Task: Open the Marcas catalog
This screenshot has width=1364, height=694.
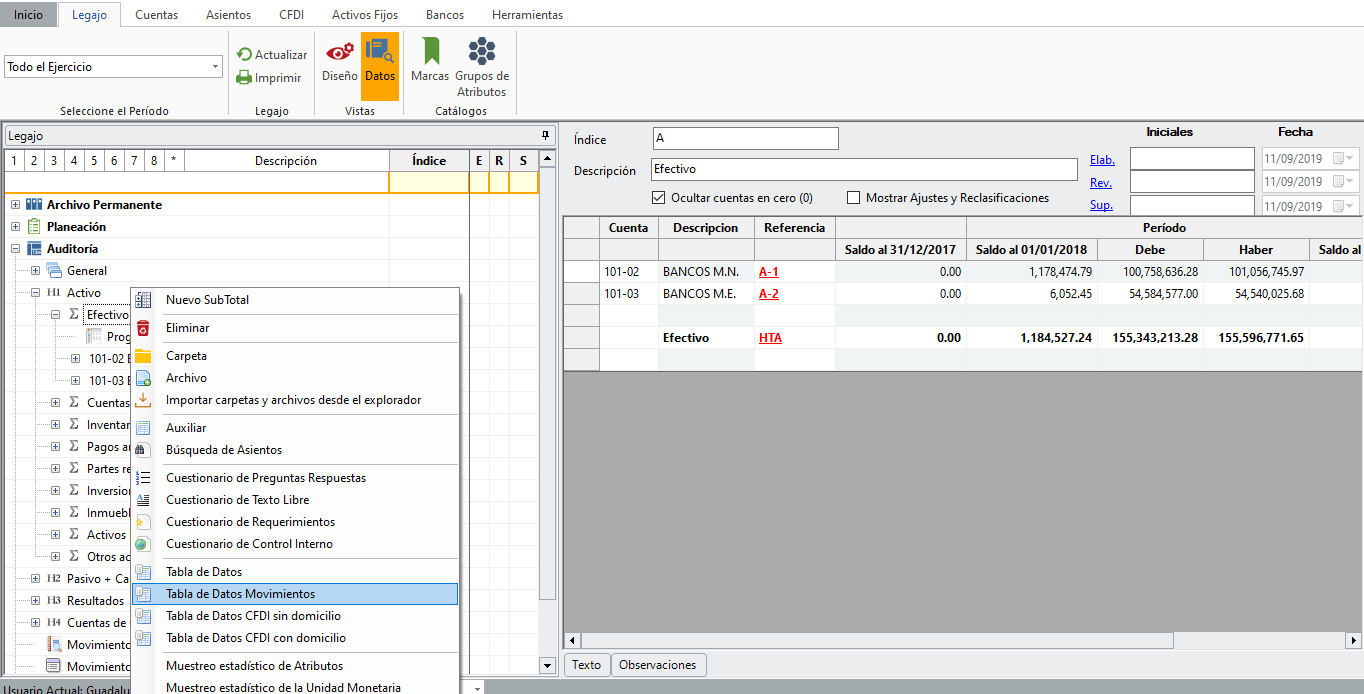Action: pyautogui.click(x=430, y=52)
